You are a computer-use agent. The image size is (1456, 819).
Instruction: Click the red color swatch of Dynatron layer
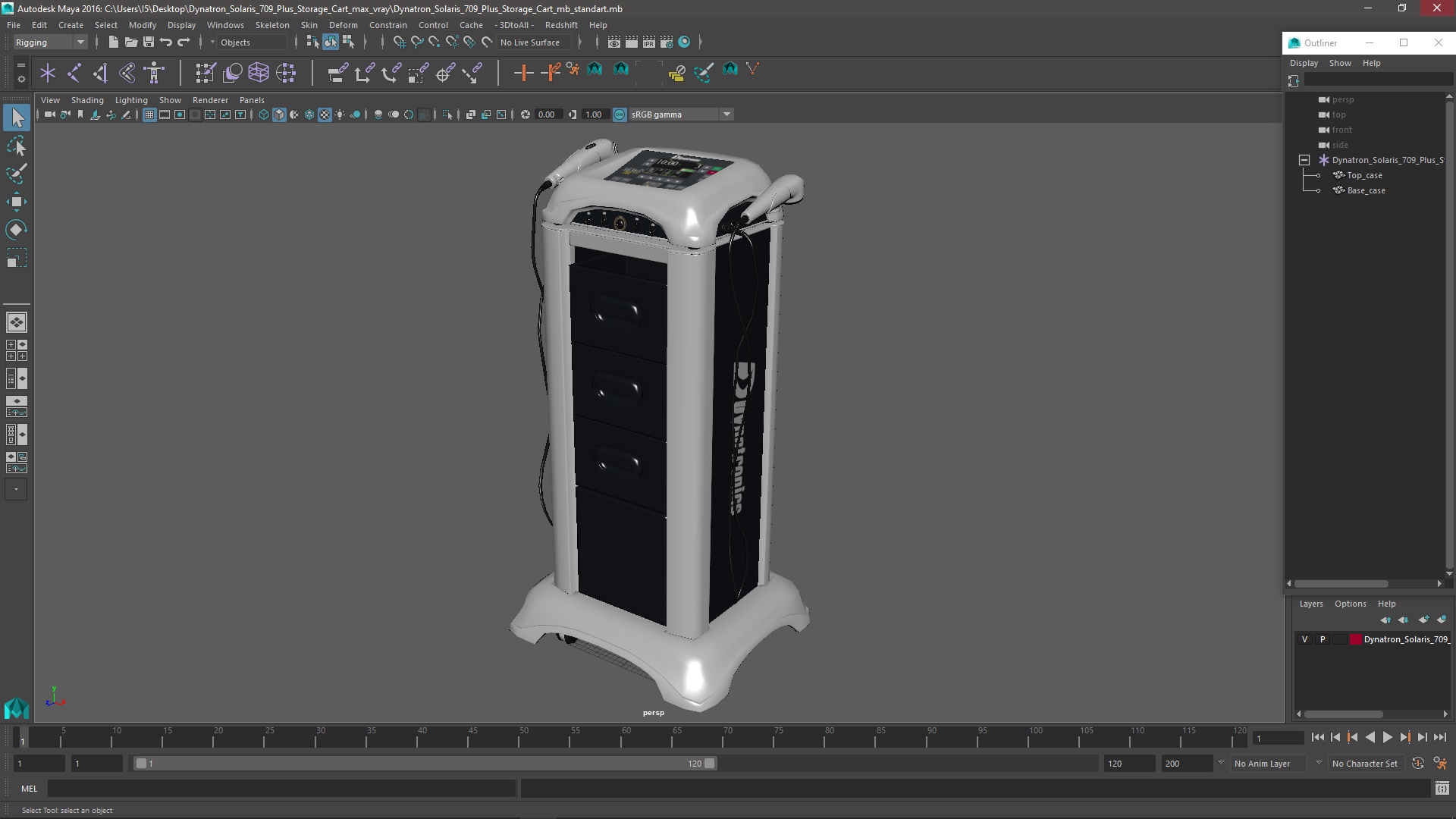[1356, 639]
